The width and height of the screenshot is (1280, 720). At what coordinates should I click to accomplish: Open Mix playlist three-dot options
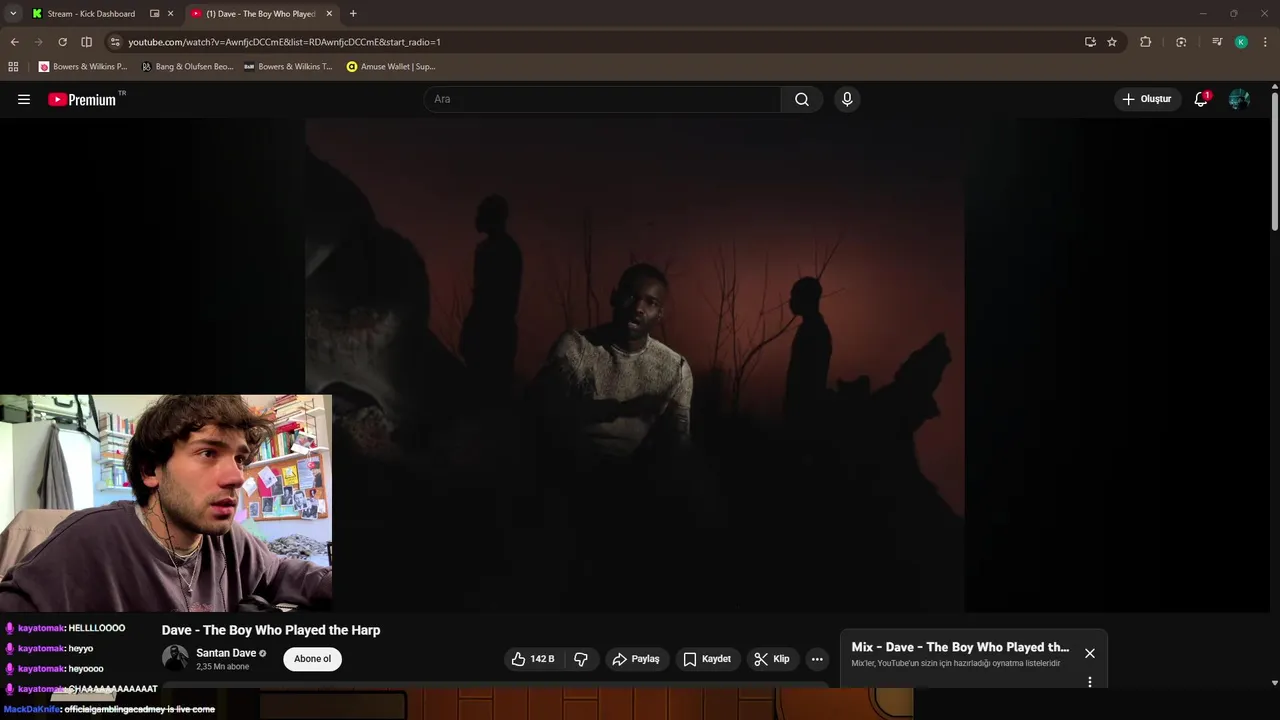[x=1090, y=682]
